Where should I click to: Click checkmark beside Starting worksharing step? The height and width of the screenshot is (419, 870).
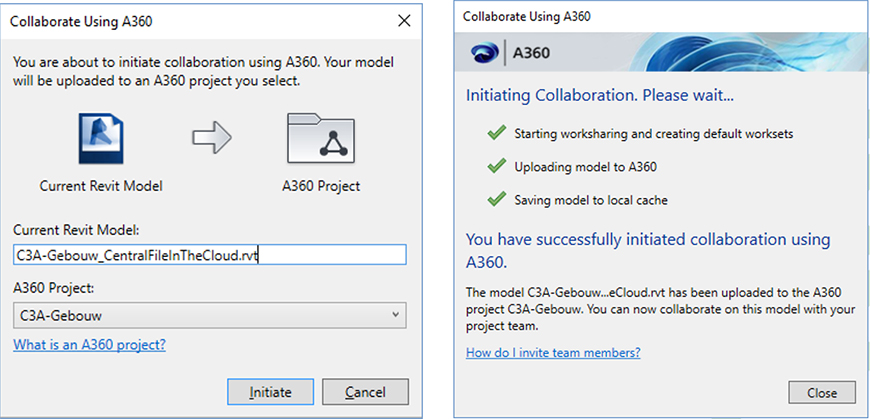[x=496, y=133]
